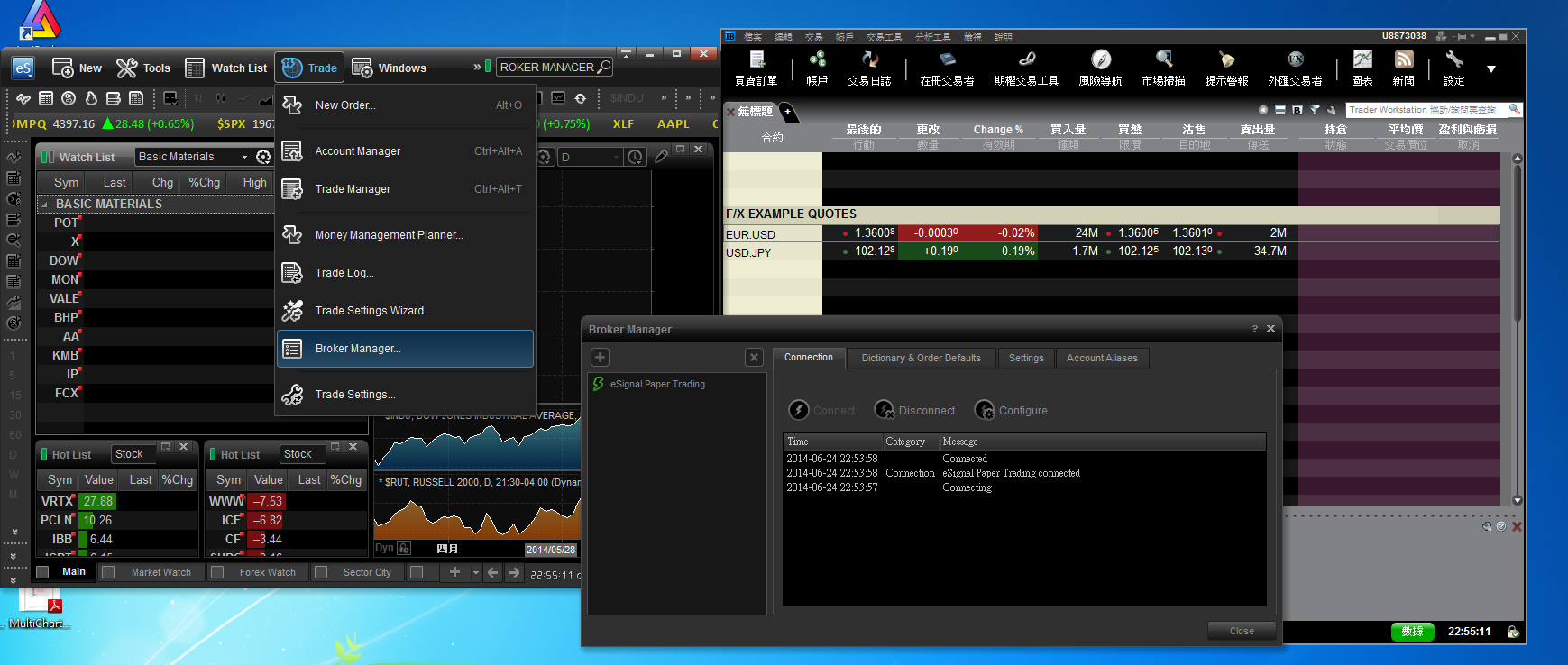This screenshot has height=665, width=1568.
Task: Click the Dyn lock icon on chart
Action: 404,548
